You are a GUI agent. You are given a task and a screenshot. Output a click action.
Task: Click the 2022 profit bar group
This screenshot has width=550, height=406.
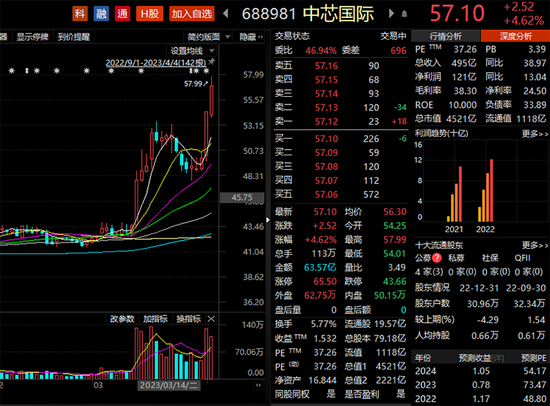tap(486, 191)
